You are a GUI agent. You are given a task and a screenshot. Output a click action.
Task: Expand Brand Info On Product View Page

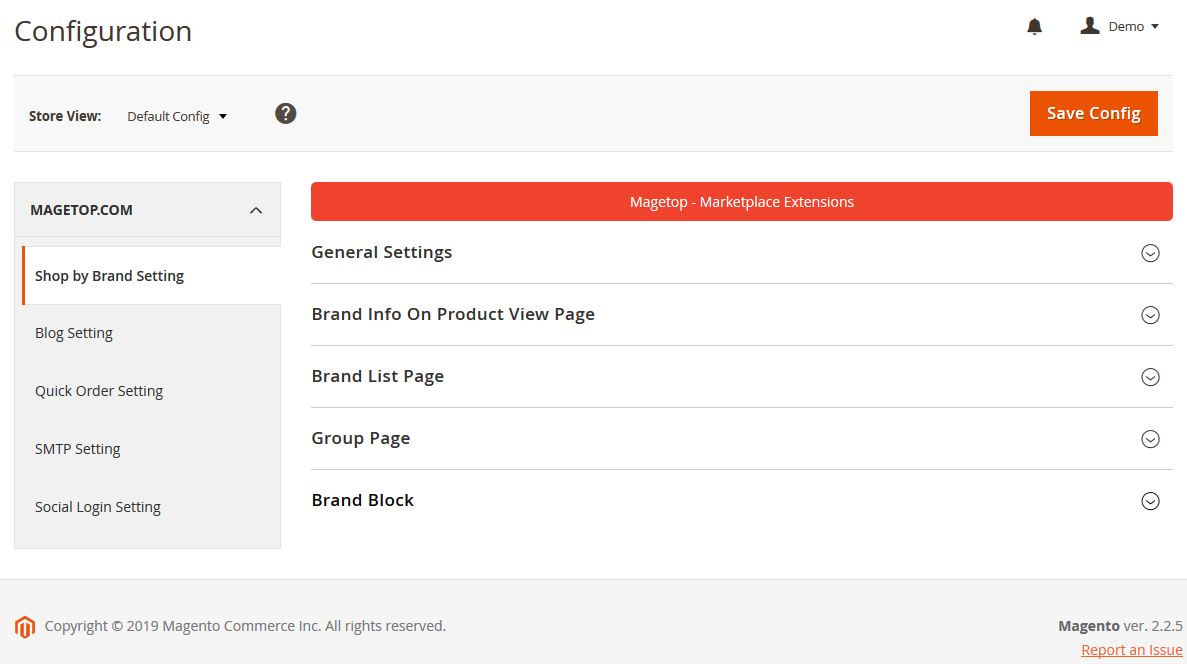point(1150,315)
